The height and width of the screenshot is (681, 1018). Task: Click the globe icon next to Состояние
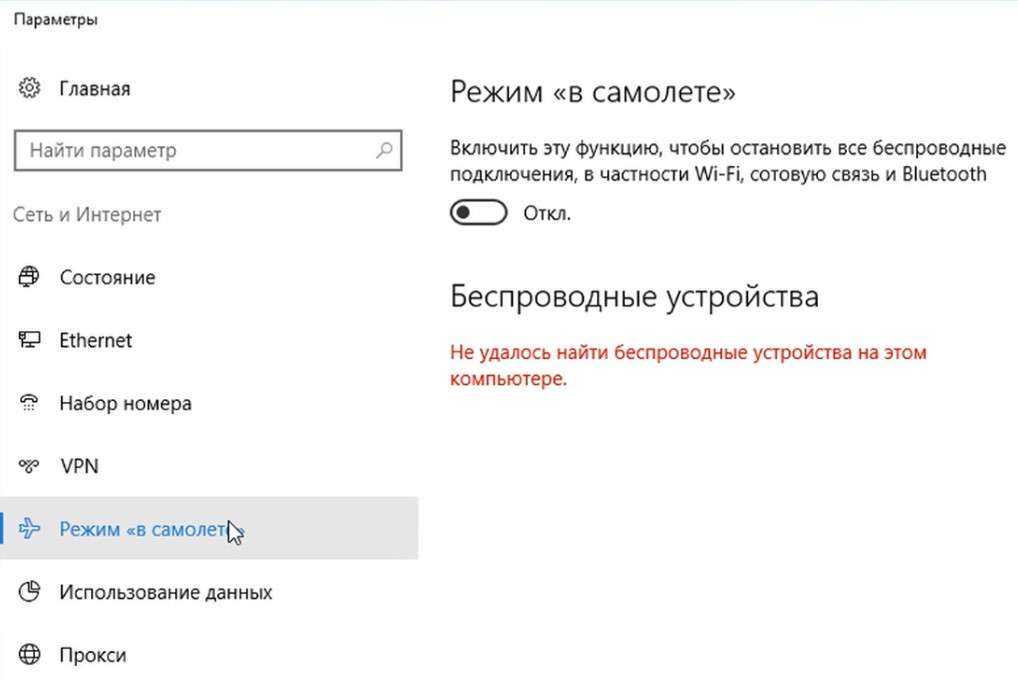click(x=30, y=277)
